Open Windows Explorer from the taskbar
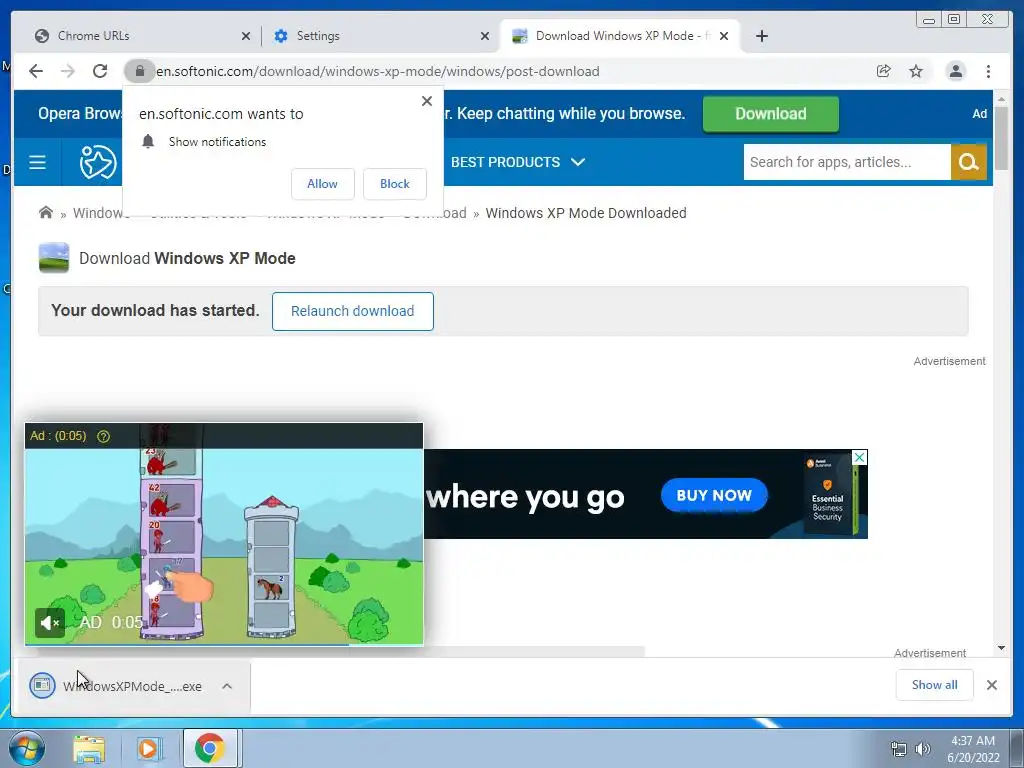Screen dimensions: 1024x768 point(89,748)
